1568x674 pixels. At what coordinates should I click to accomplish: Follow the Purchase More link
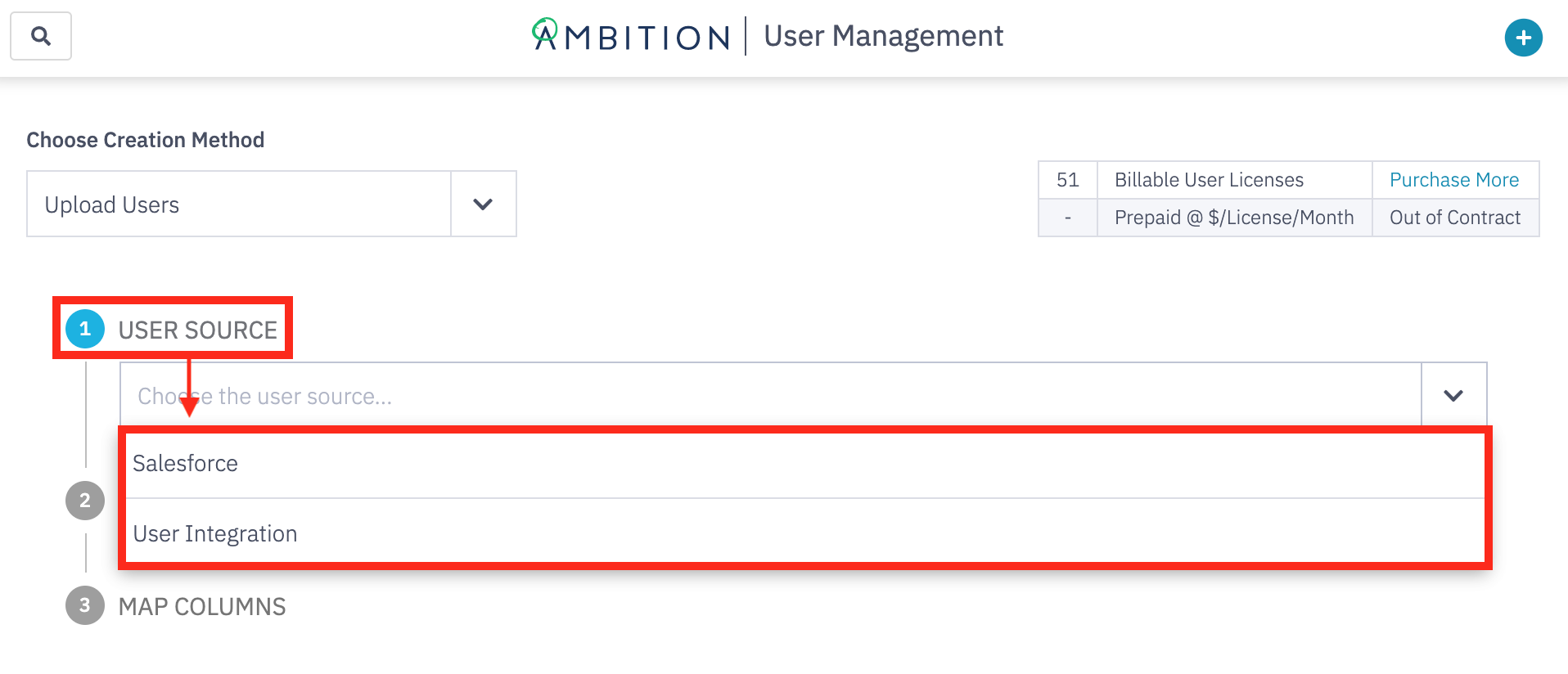coord(1454,180)
